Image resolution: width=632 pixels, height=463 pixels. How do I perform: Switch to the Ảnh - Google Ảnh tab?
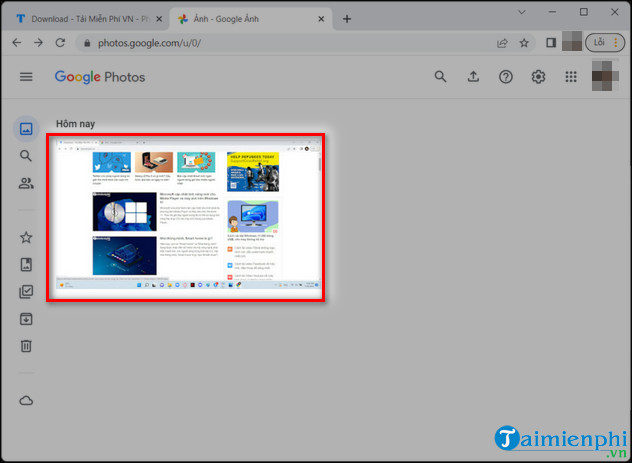click(250, 19)
